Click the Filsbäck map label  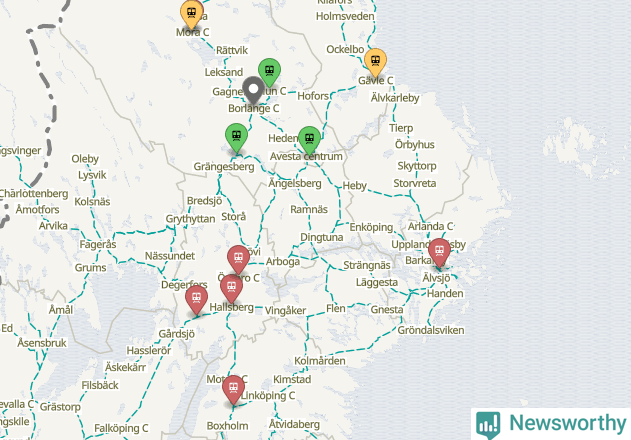[x=100, y=386]
